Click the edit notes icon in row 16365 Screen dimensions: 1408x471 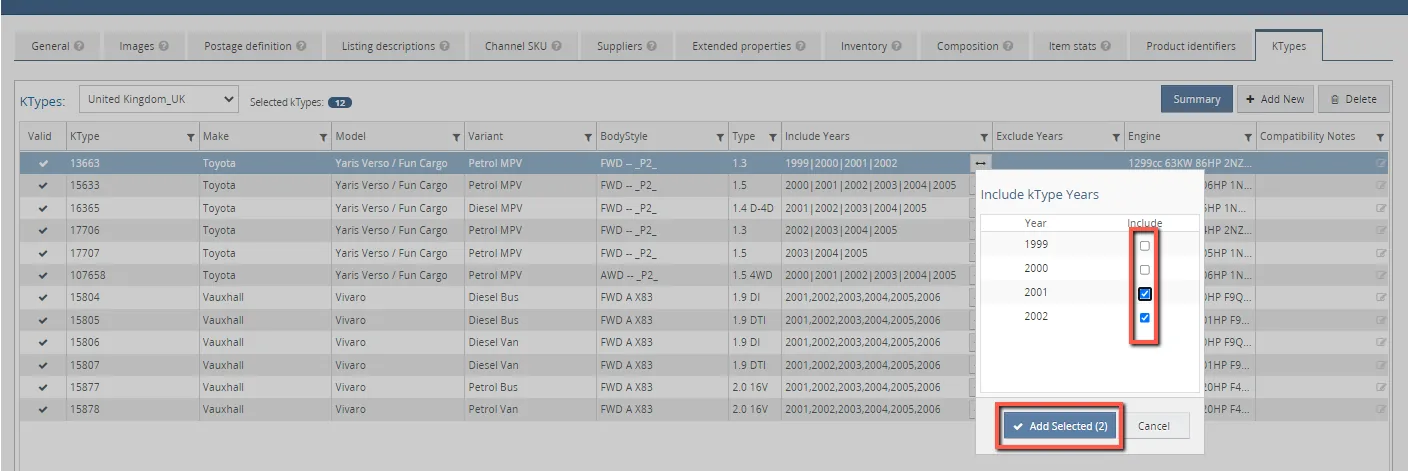pyautogui.click(x=1381, y=208)
